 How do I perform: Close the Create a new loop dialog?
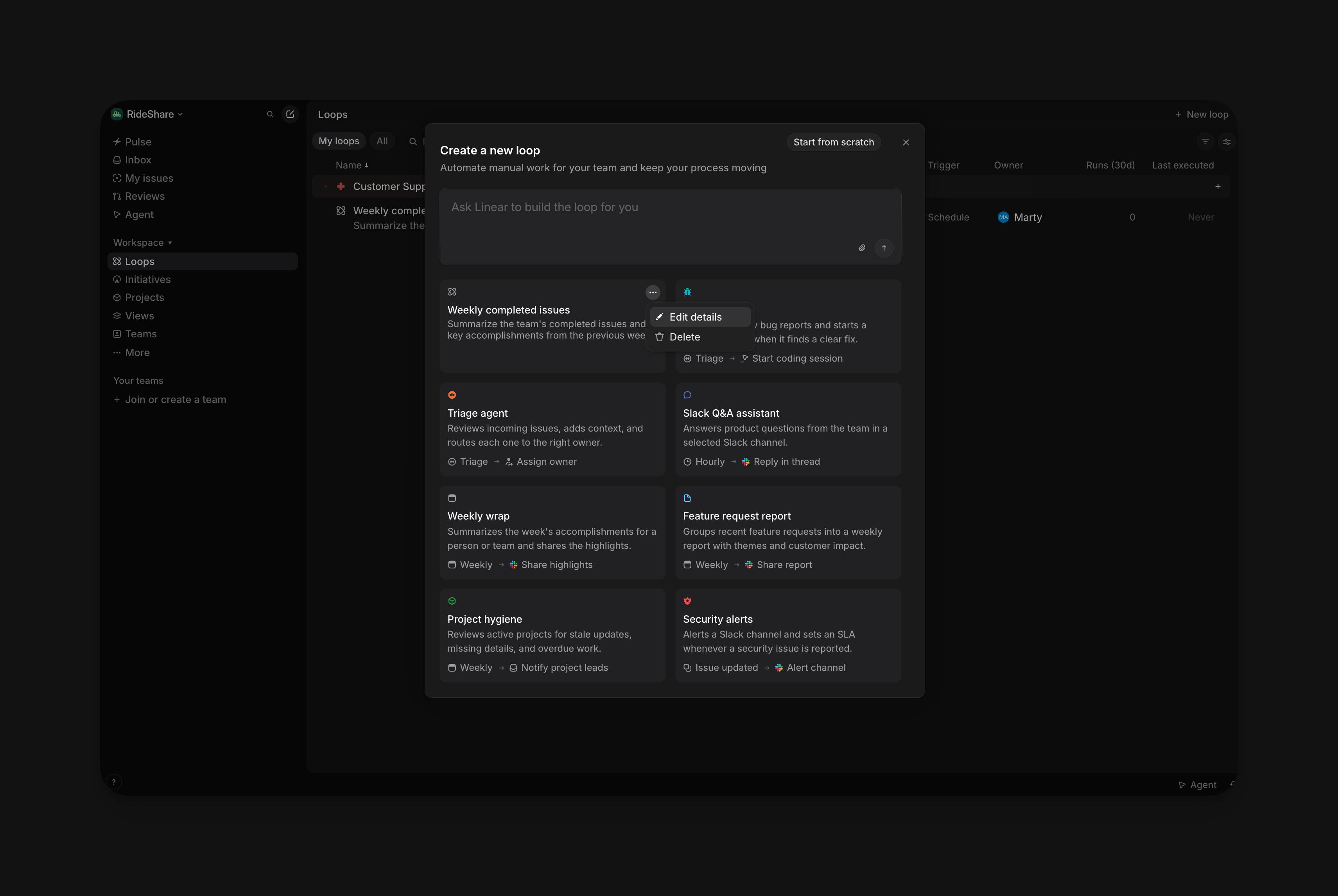click(906, 143)
